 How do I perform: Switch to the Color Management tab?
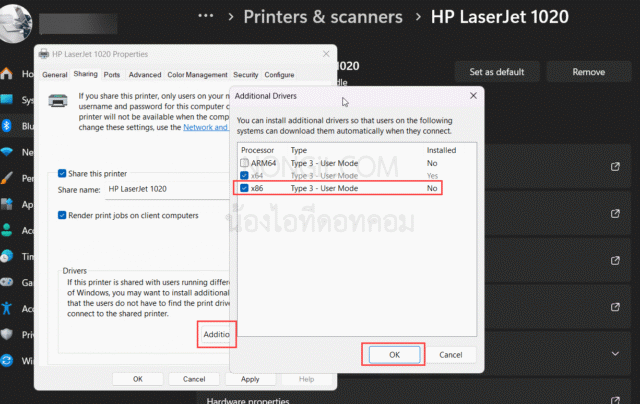coord(198,75)
